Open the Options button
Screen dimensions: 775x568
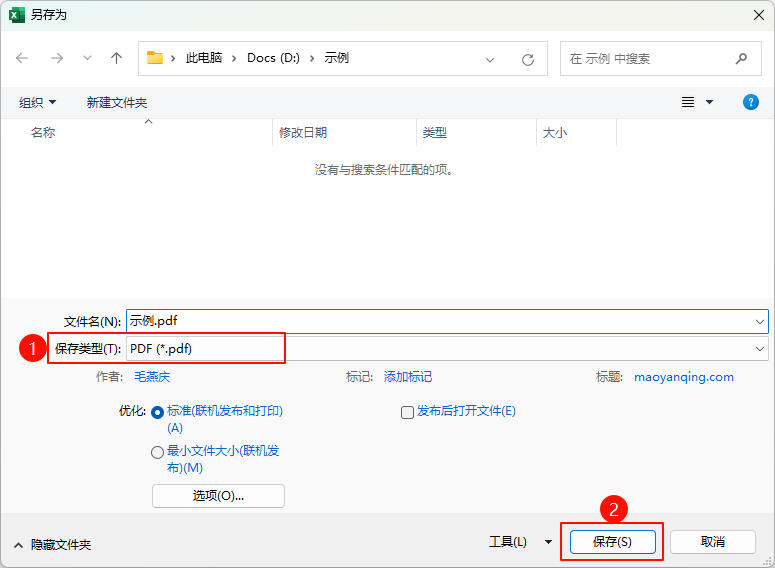coord(218,496)
